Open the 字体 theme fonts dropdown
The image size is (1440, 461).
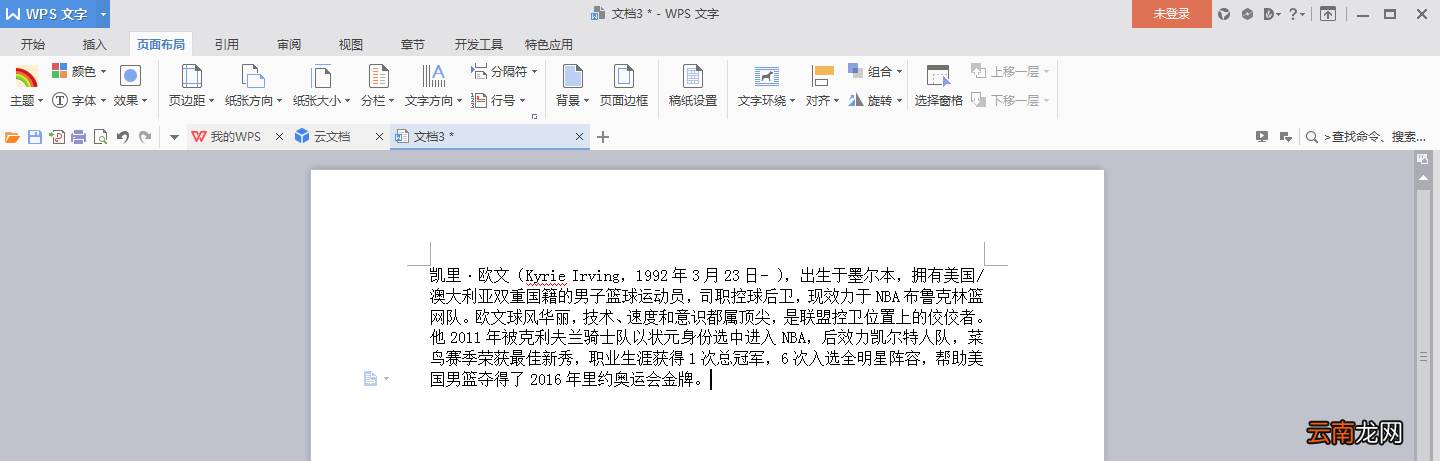point(78,100)
